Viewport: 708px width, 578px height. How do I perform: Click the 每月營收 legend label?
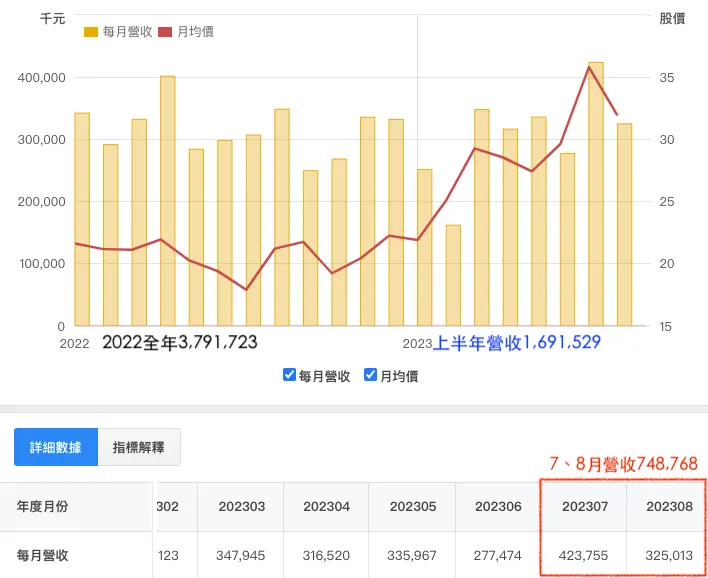pos(127,32)
